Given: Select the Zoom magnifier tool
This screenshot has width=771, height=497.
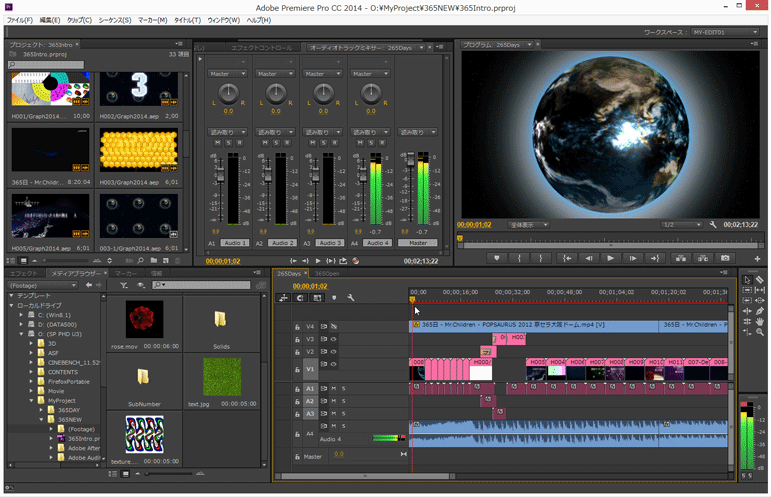Looking at the screenshot, I should point(760,332).
